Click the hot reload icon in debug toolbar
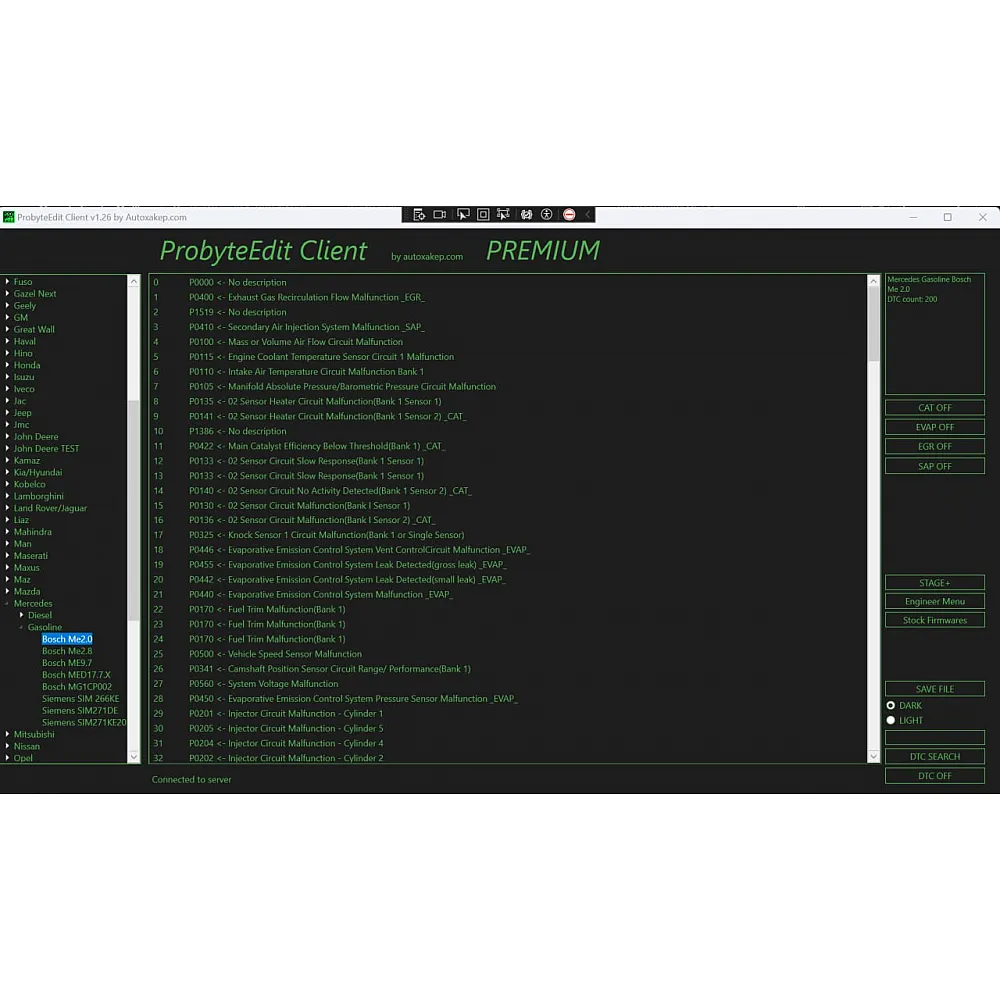1000x1000 pixels. pyautogui.click(x=526, y=215)
